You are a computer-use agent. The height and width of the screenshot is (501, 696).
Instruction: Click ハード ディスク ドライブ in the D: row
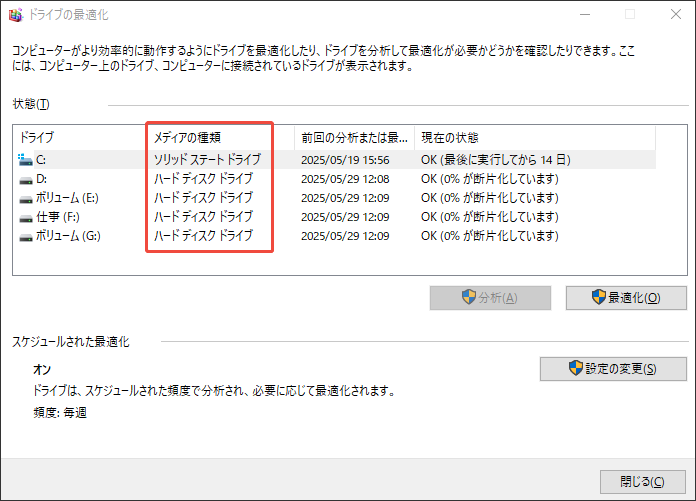[x=203, y=178]
